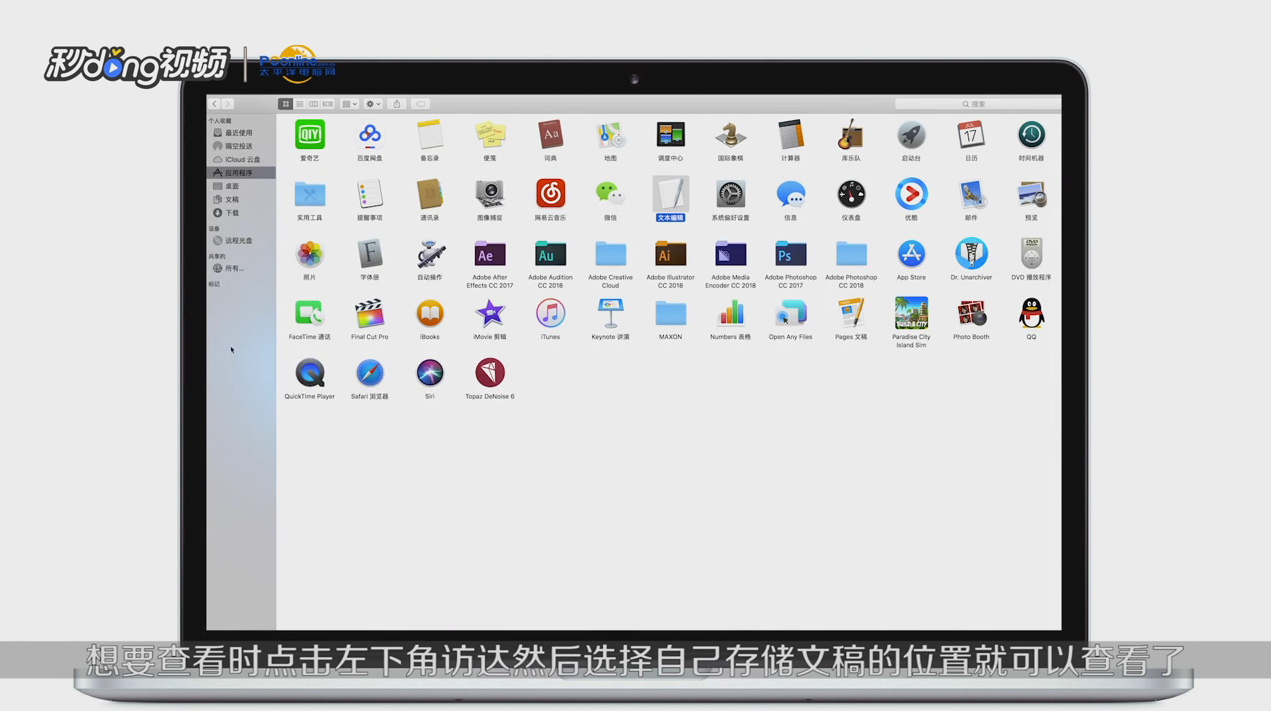
Task: Click the Finder search (搜索) field
Action: coord(977,104)
